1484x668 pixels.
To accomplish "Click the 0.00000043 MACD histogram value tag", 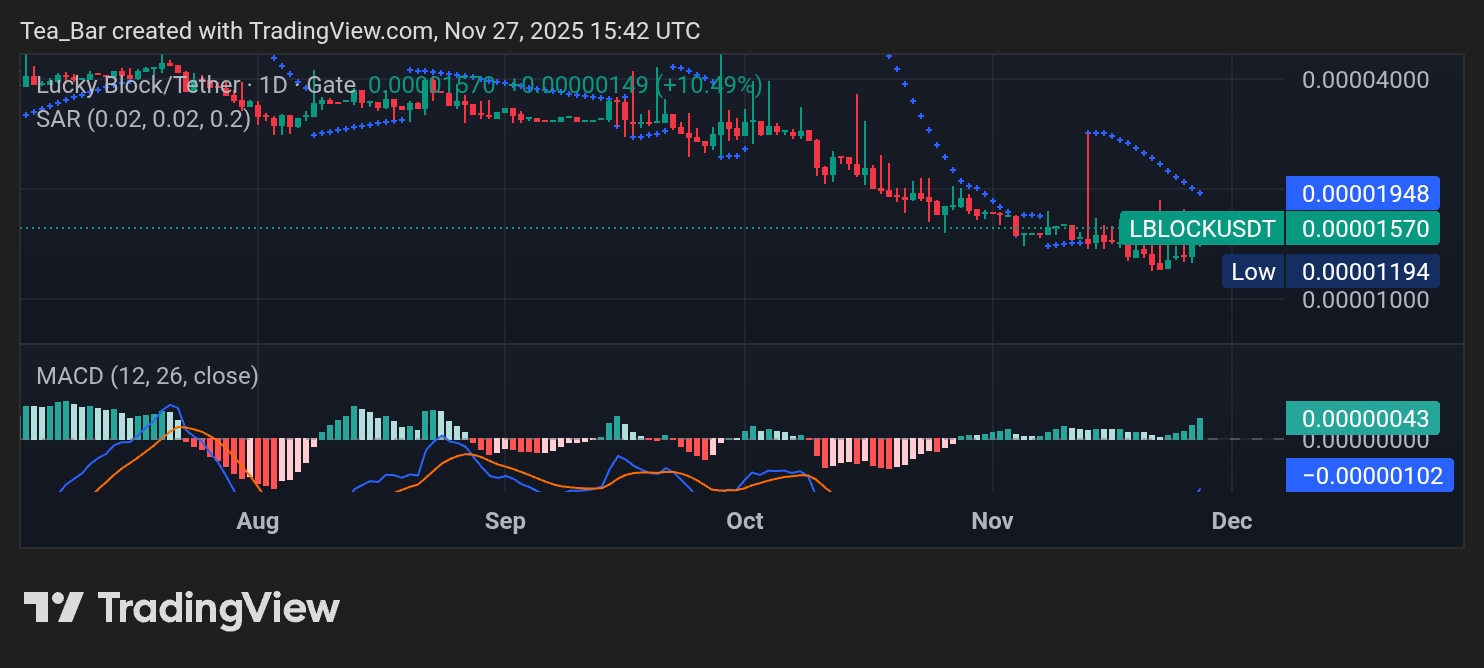I will tap(1363, 418).
